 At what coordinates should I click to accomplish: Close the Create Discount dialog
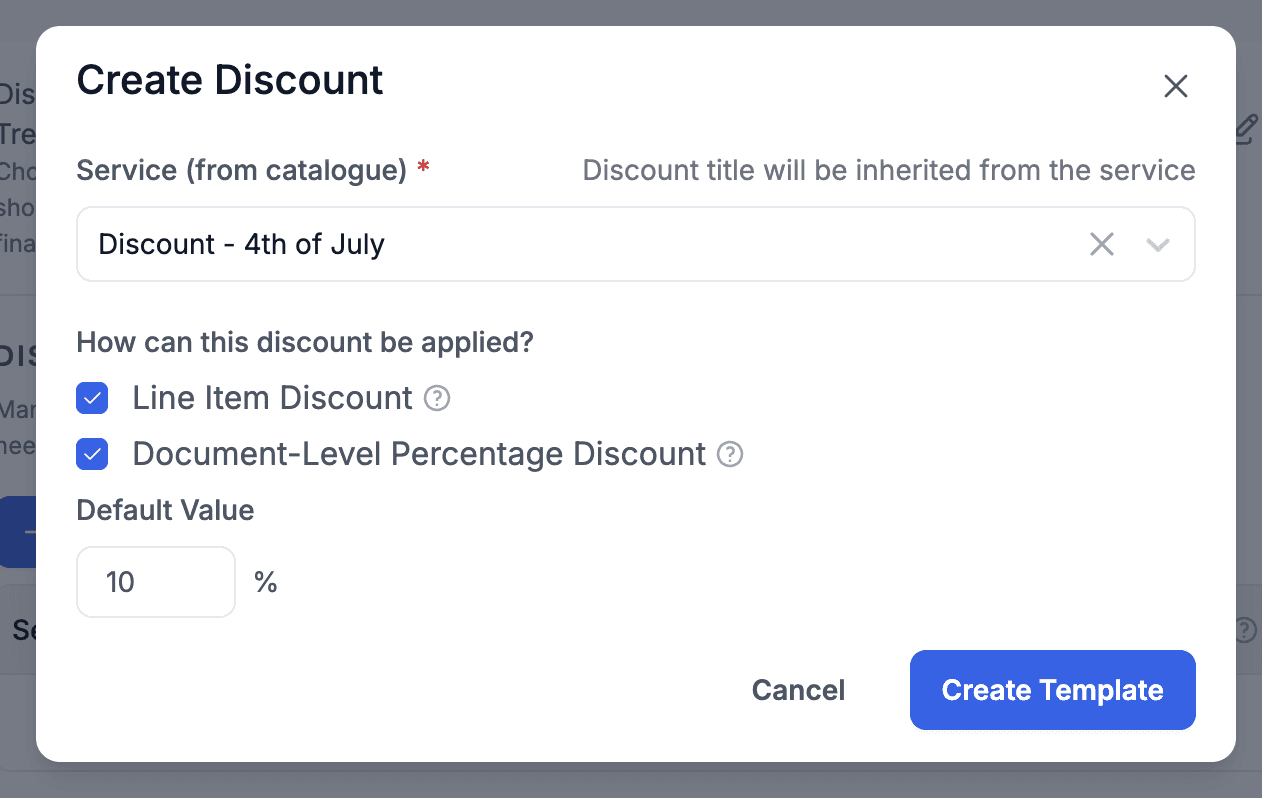click(x=1176, y=87)
